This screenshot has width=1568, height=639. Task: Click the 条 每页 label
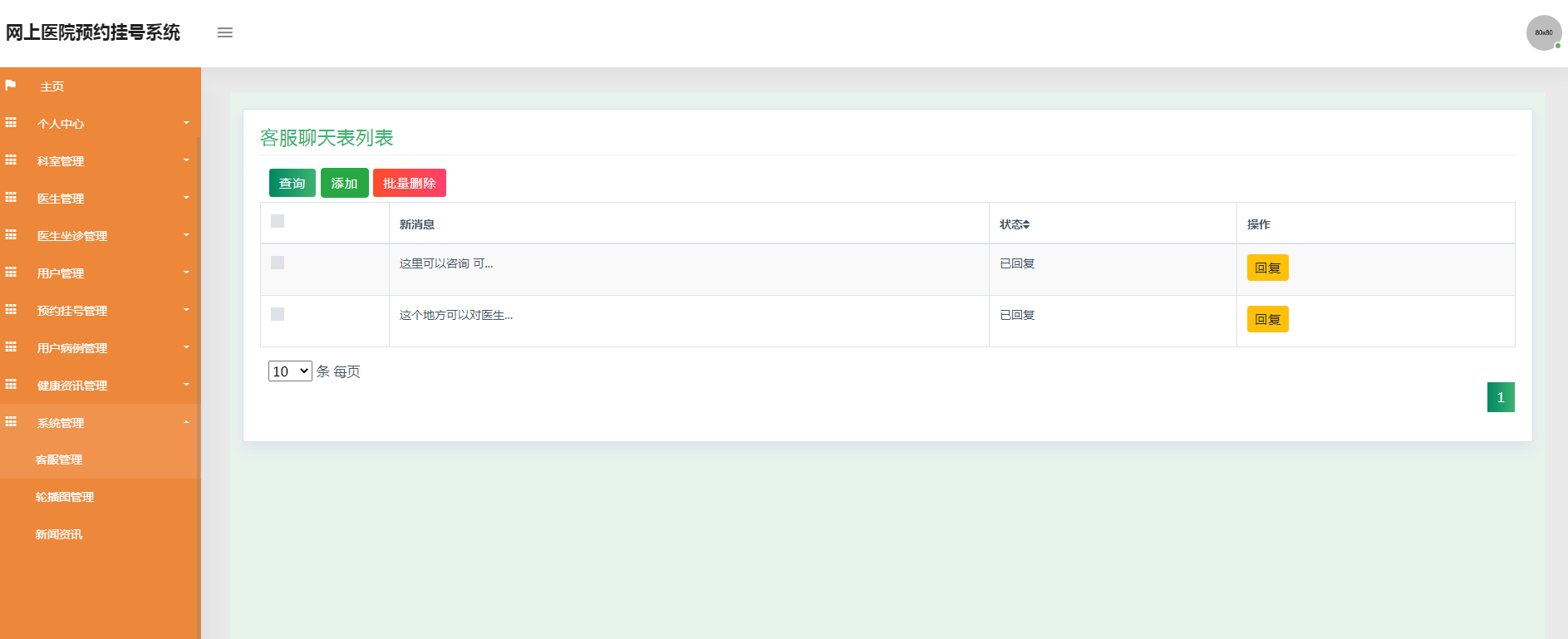coord(338,371)
